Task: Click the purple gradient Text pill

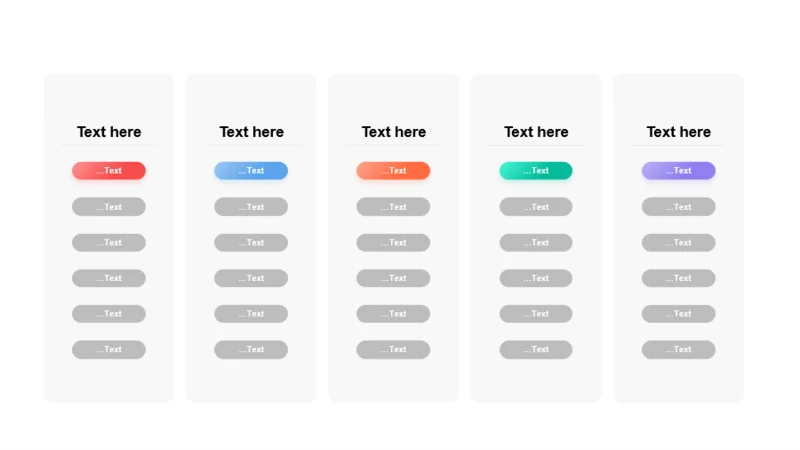Action: coord(679,170)
